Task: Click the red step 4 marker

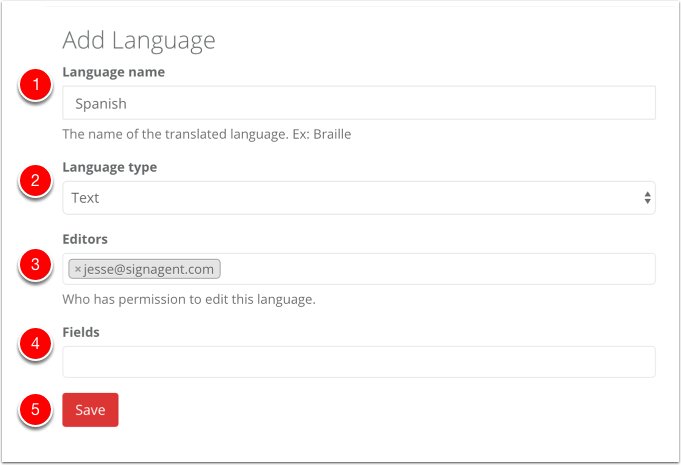Action: 36,343
